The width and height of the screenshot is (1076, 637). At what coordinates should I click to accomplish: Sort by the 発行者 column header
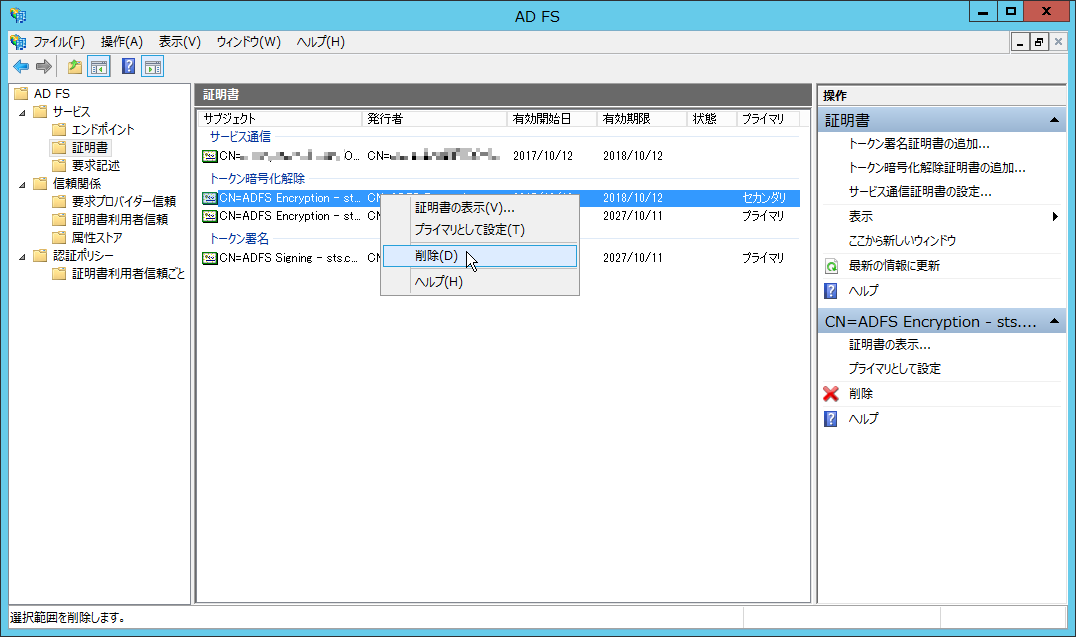click(434, 119)
